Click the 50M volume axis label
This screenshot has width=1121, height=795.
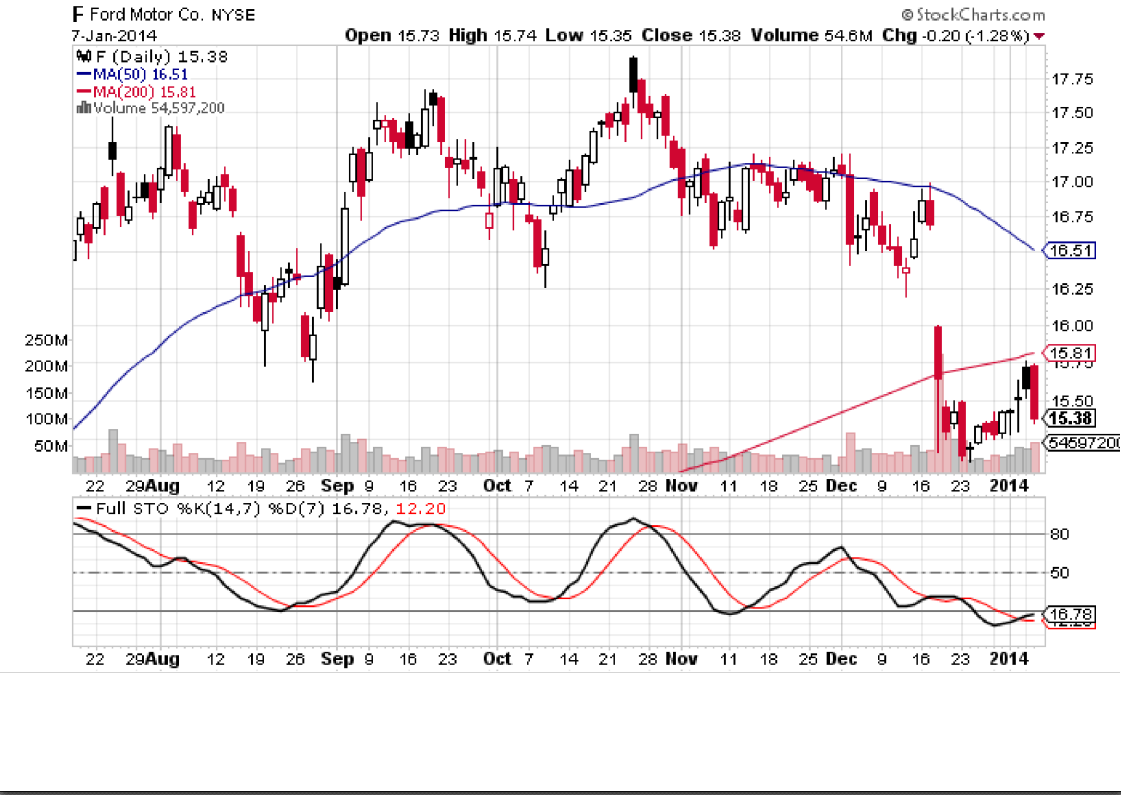click(x=51, y=446)
